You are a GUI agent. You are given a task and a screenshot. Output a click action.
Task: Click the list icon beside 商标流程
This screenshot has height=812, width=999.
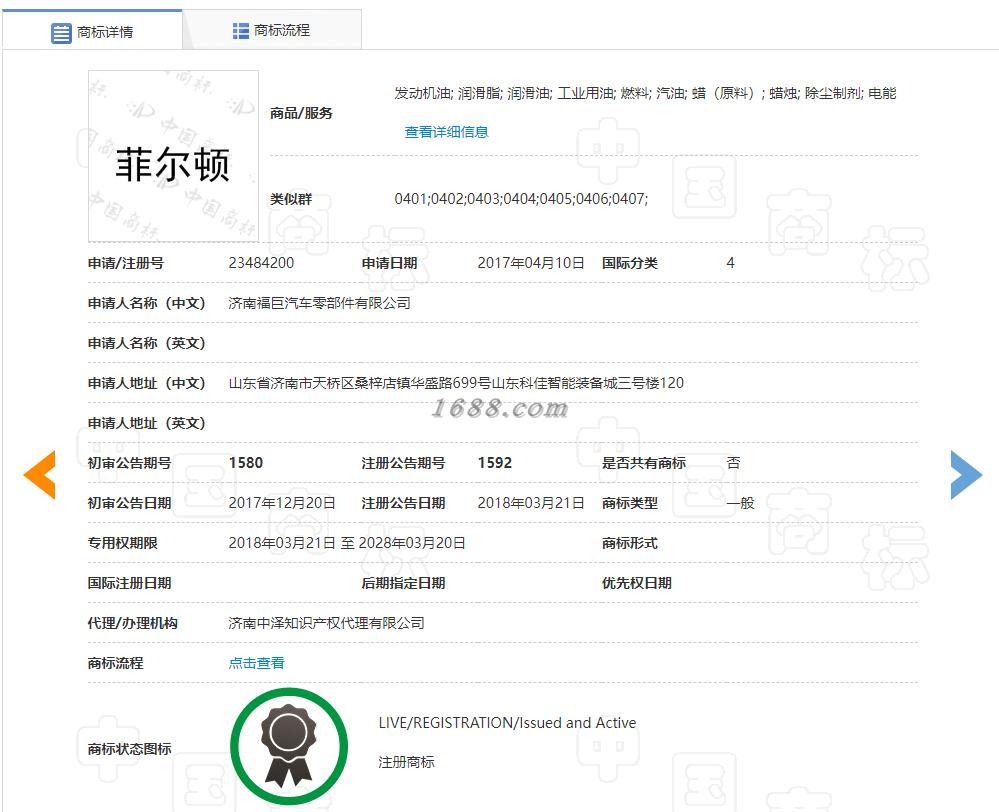coord(240,31)
